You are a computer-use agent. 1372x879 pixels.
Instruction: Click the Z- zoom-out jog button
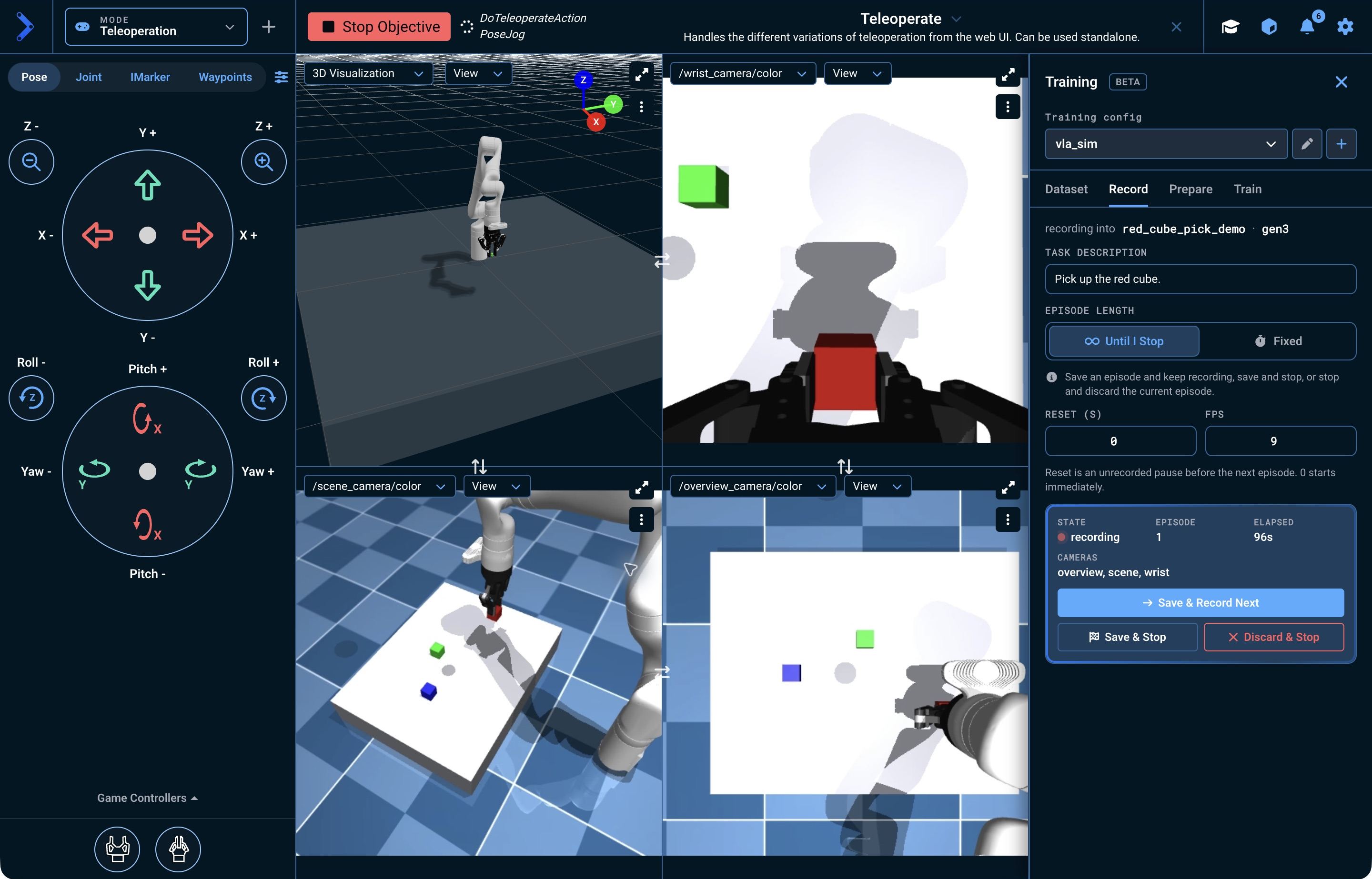[x=31, y=161]
